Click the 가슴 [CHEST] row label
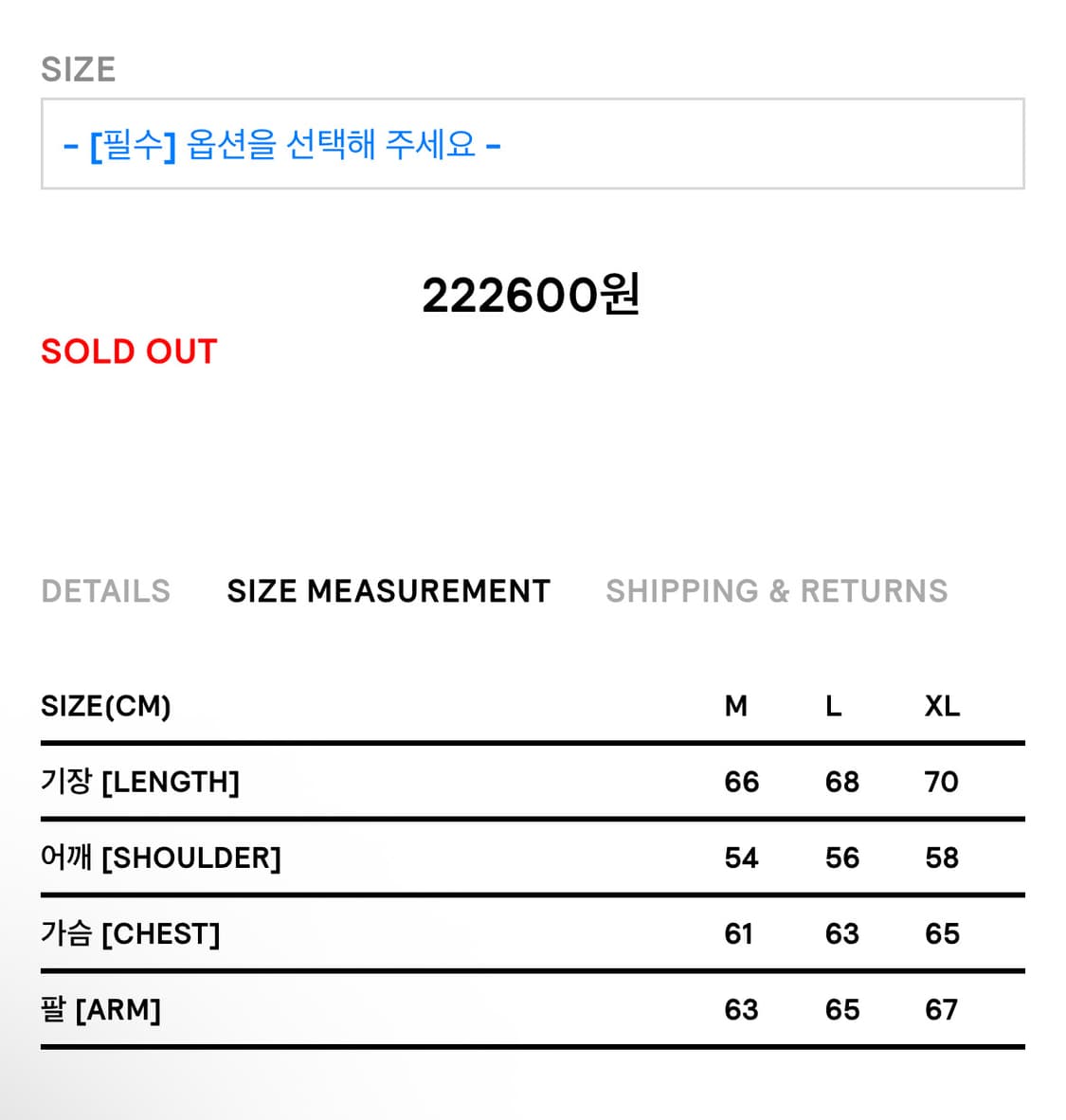This screenshot has width=1066, height=1120. [x=132, y=932]
